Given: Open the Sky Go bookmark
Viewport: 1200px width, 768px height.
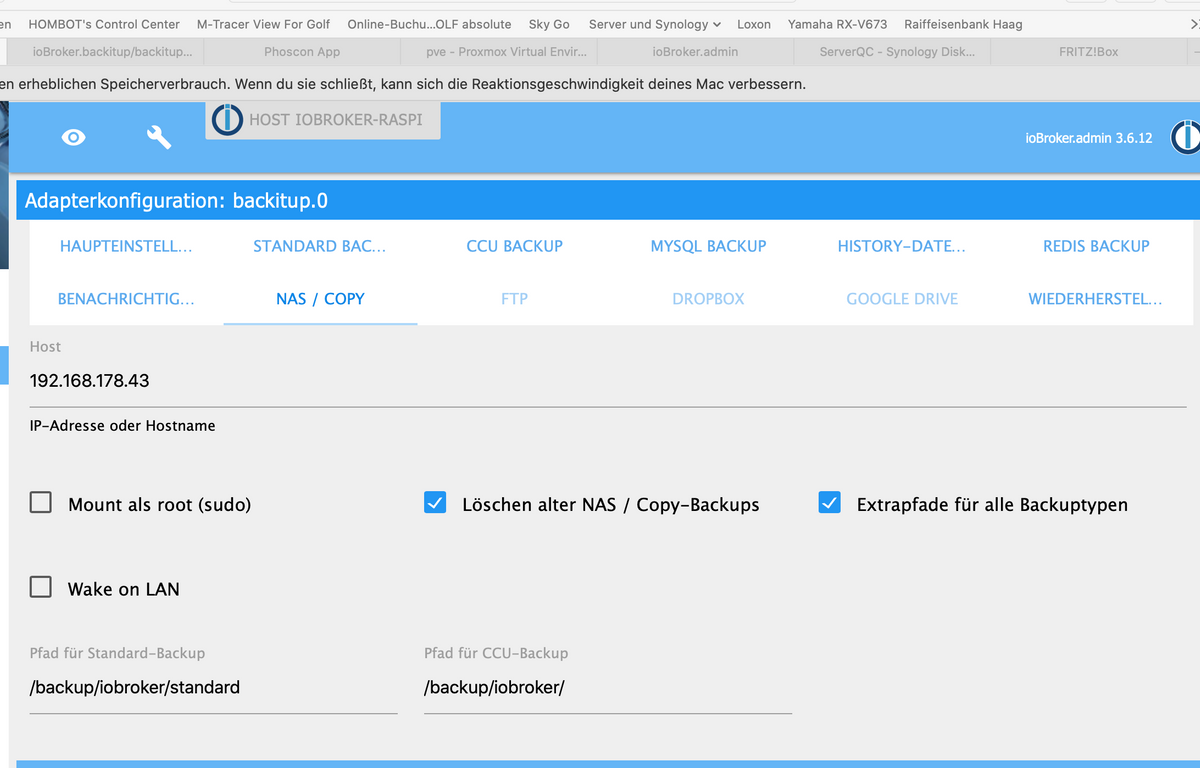Looking at the screenshot, I should point(549,24).
